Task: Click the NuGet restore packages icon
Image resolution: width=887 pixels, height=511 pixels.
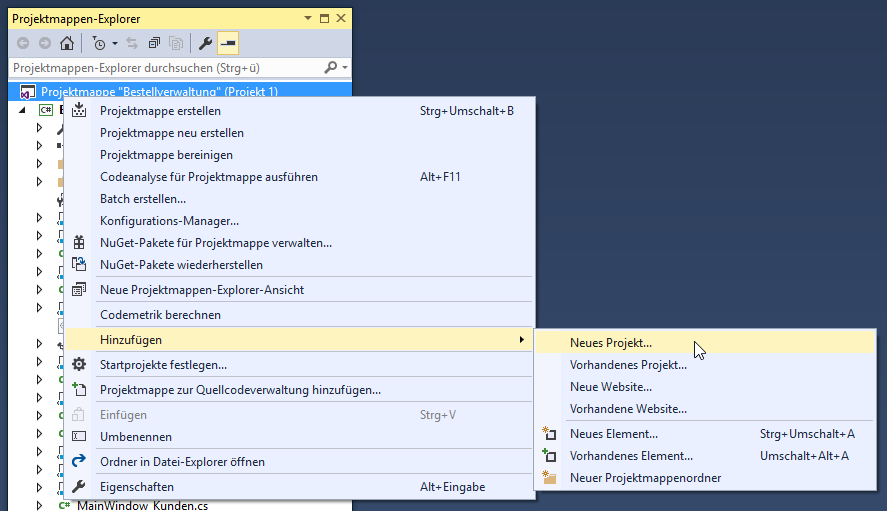Action: pos(79,264)
